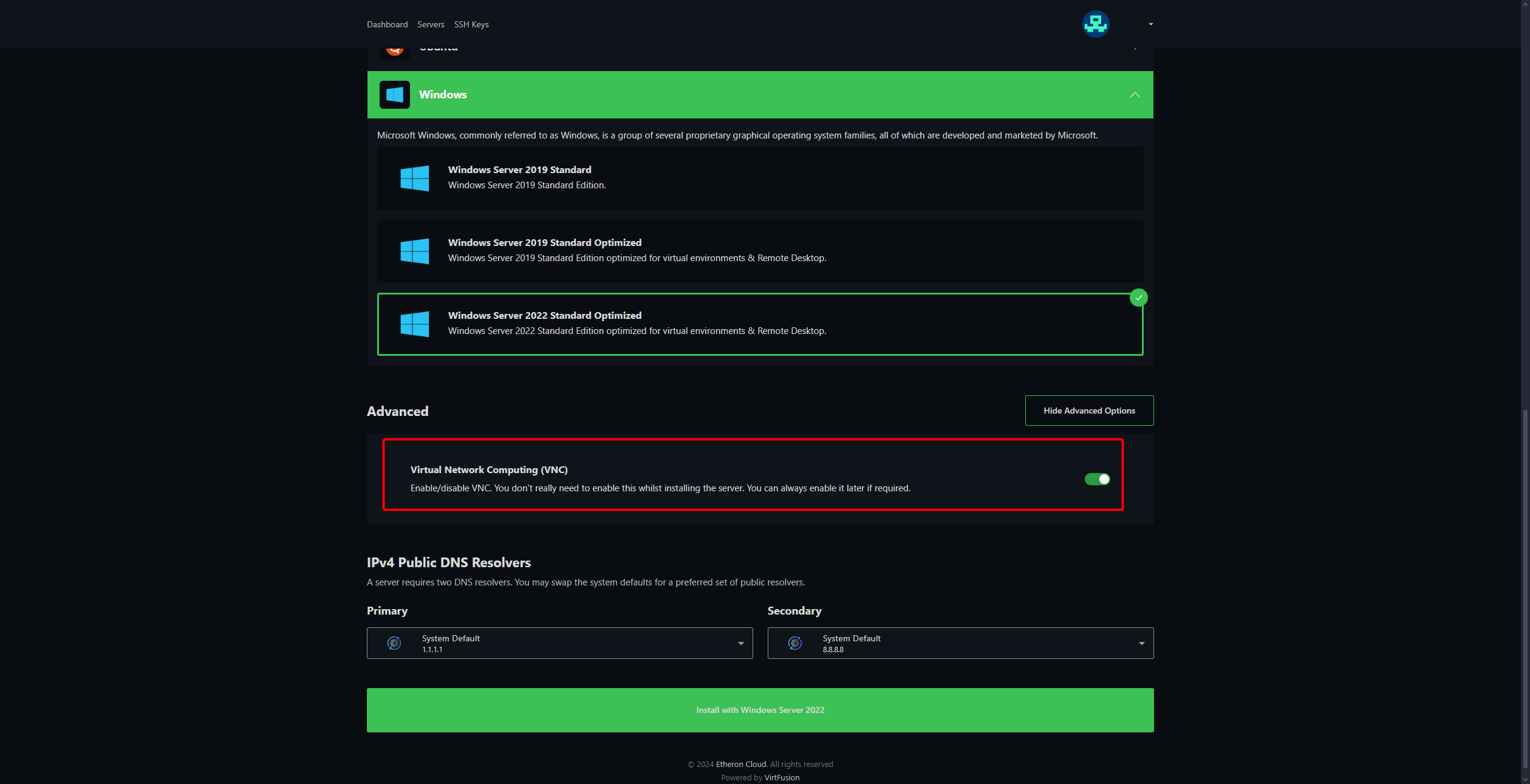The height and width of the screenshot is (784, 1530).
Task: Select Windows Server 2019 Standard Optimized option
Action: pyautogui.click(x=759, y=251)
